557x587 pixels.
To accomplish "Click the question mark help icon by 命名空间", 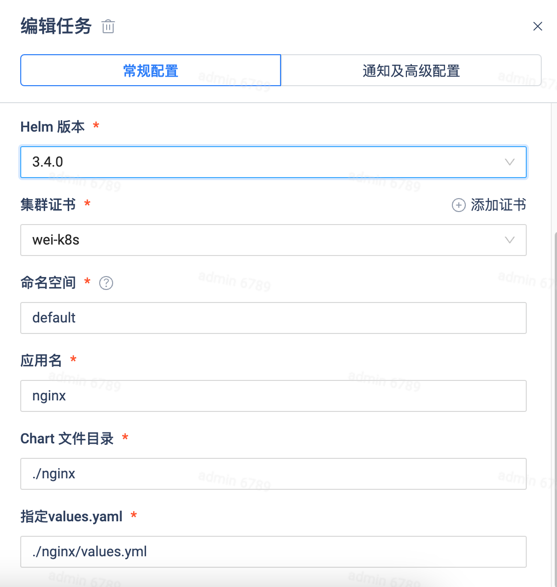I will click(x=106, y=283).
